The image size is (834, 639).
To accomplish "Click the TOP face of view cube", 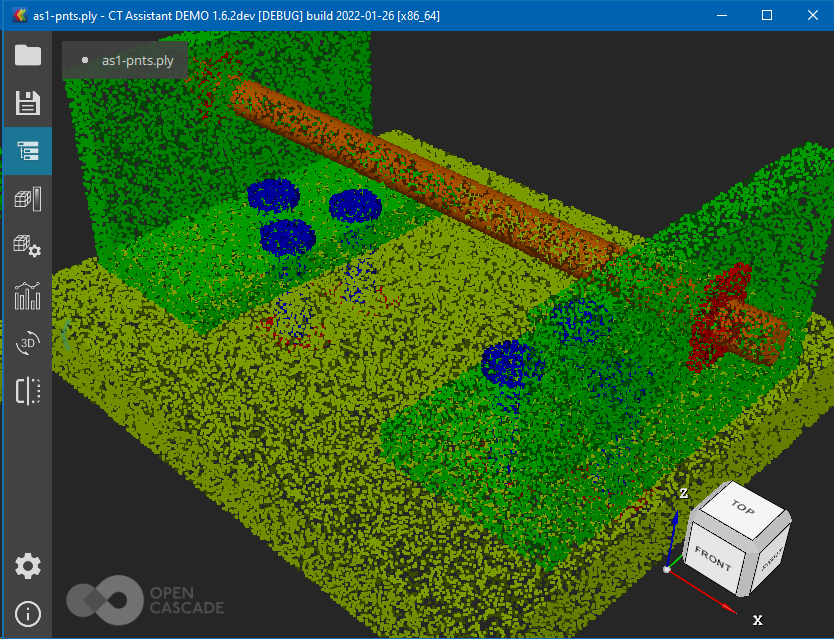I will coord(741,511).
